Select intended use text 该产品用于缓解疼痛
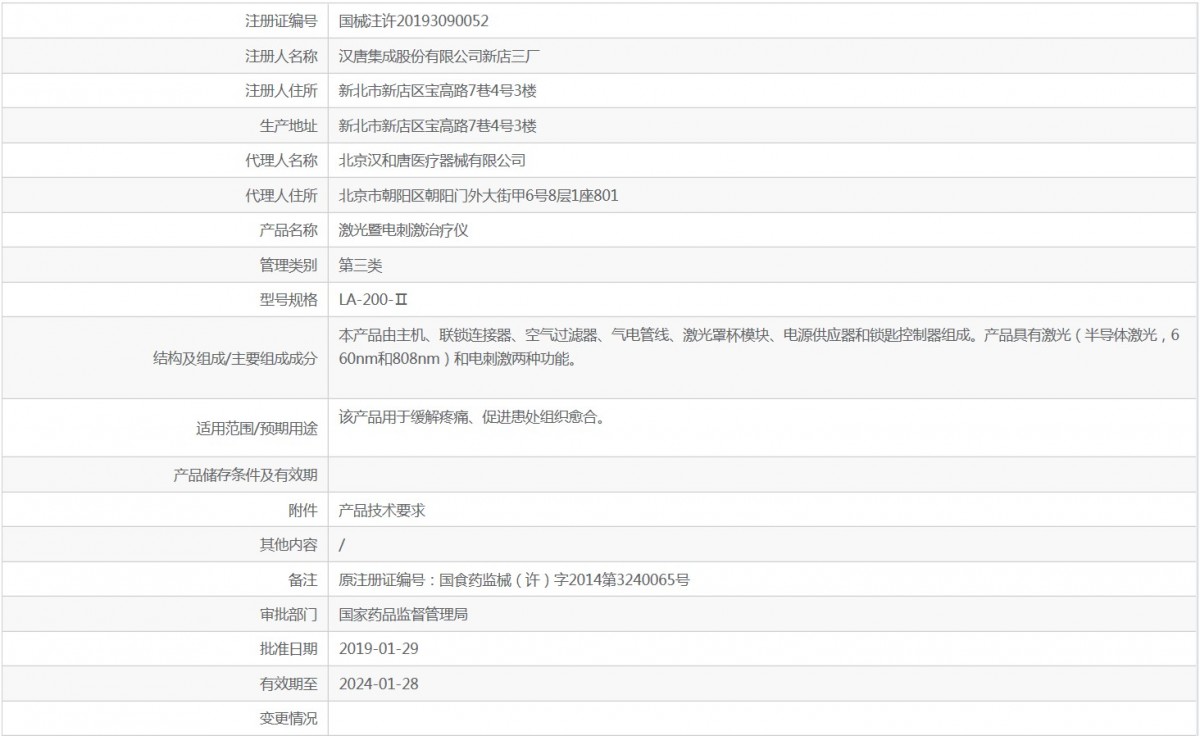The image size is (1200, 736). click(x=471, y=418)
